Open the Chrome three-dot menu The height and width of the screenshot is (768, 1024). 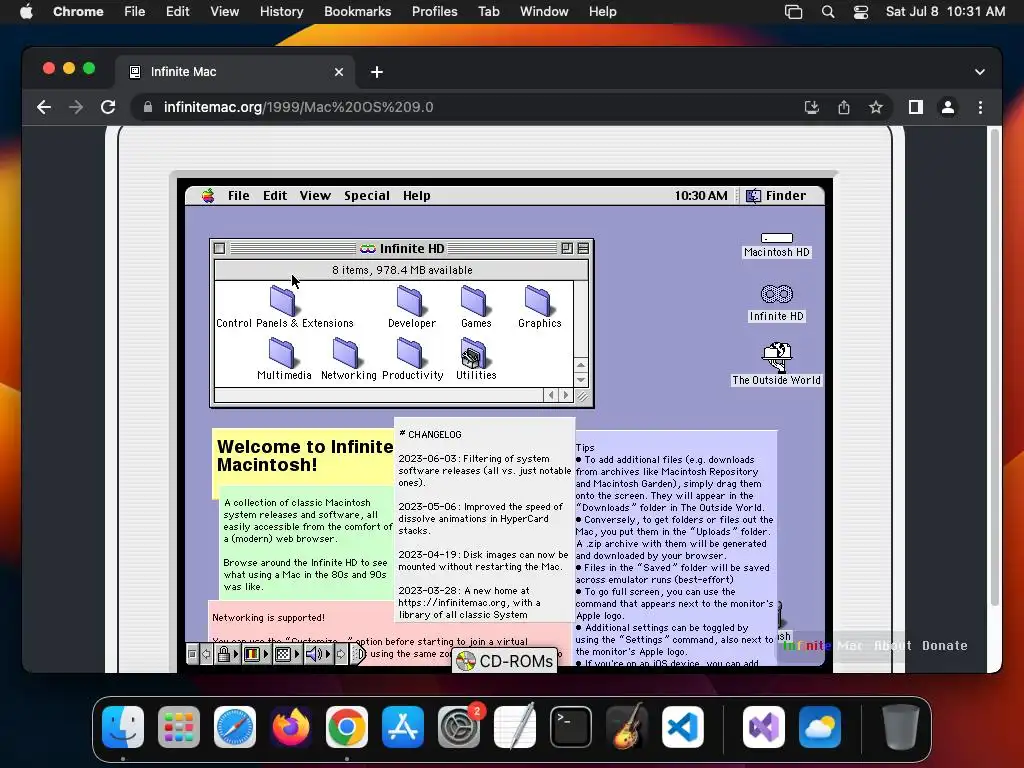tap(980, 107)
